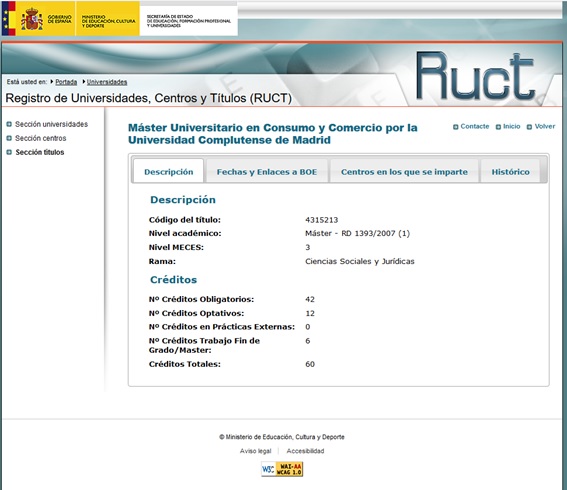The height and width of the screenshot is (490, 567).
Task: Click the Rama label
Action: point(162,261)
